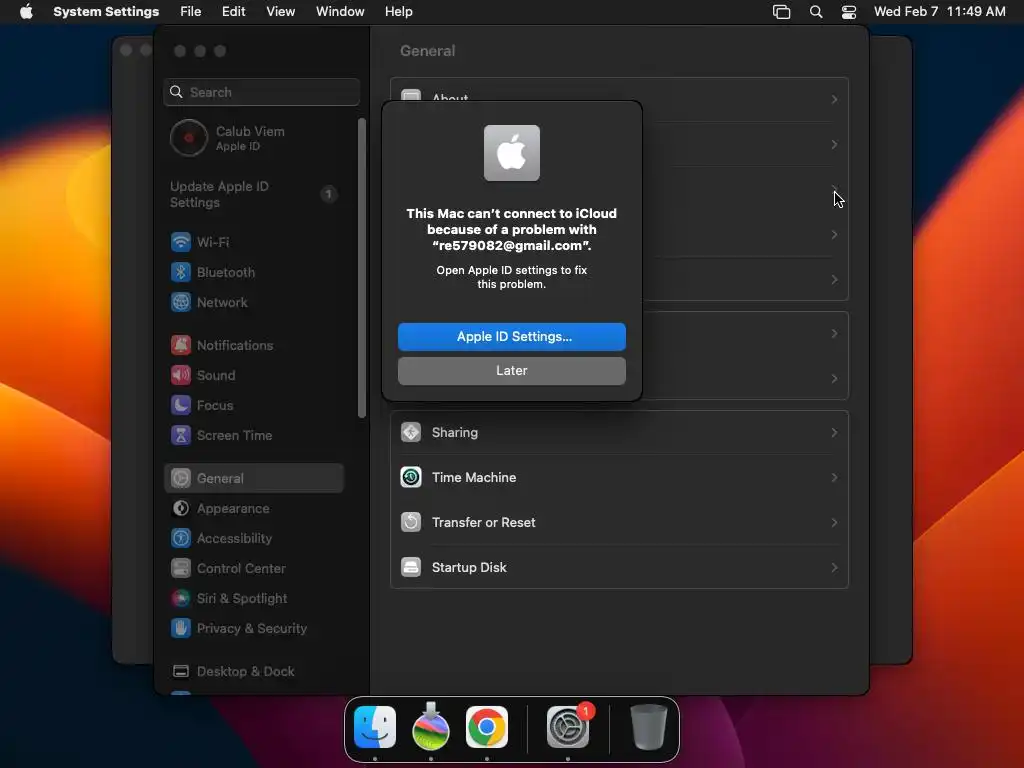Expand the Sharing row chevron
This screenshot has height=768, width=1024.
(834, 432)
